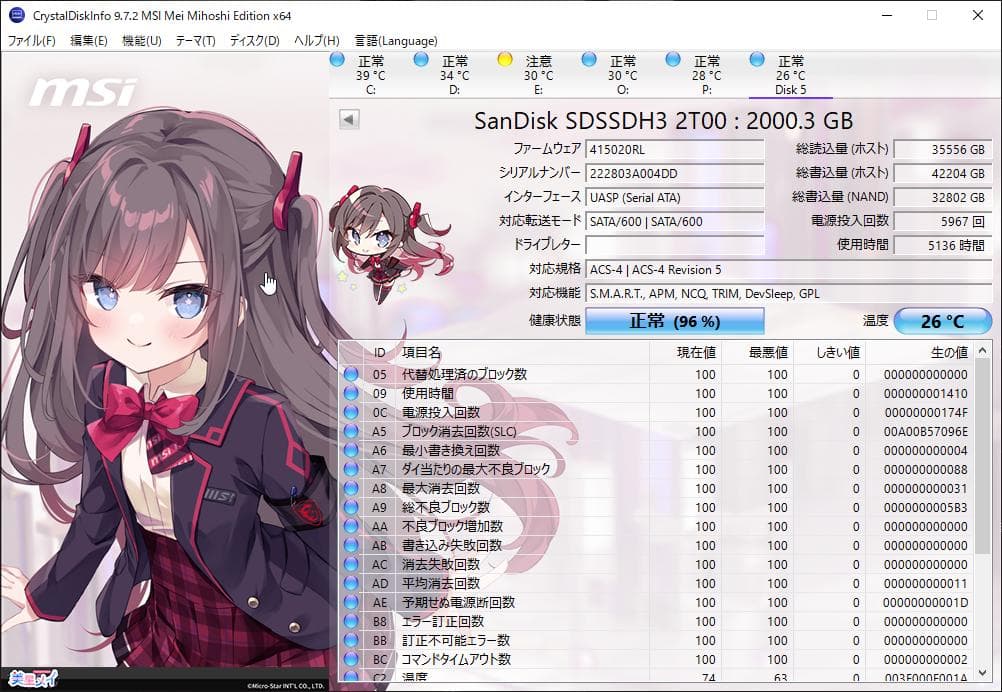This screenshot has width=1002, height=692.
Task: Click the blue dot beside 代替処理済のブロック数 row
Action: 351,375
